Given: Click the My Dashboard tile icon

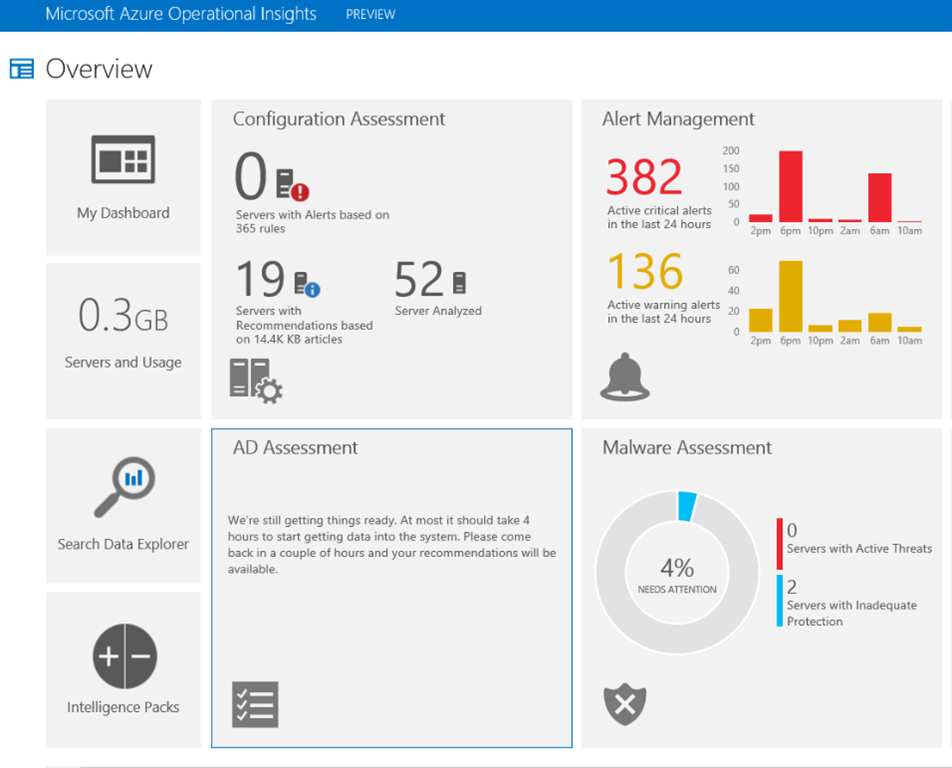Looking at the screenshot, I should point(123,160).
